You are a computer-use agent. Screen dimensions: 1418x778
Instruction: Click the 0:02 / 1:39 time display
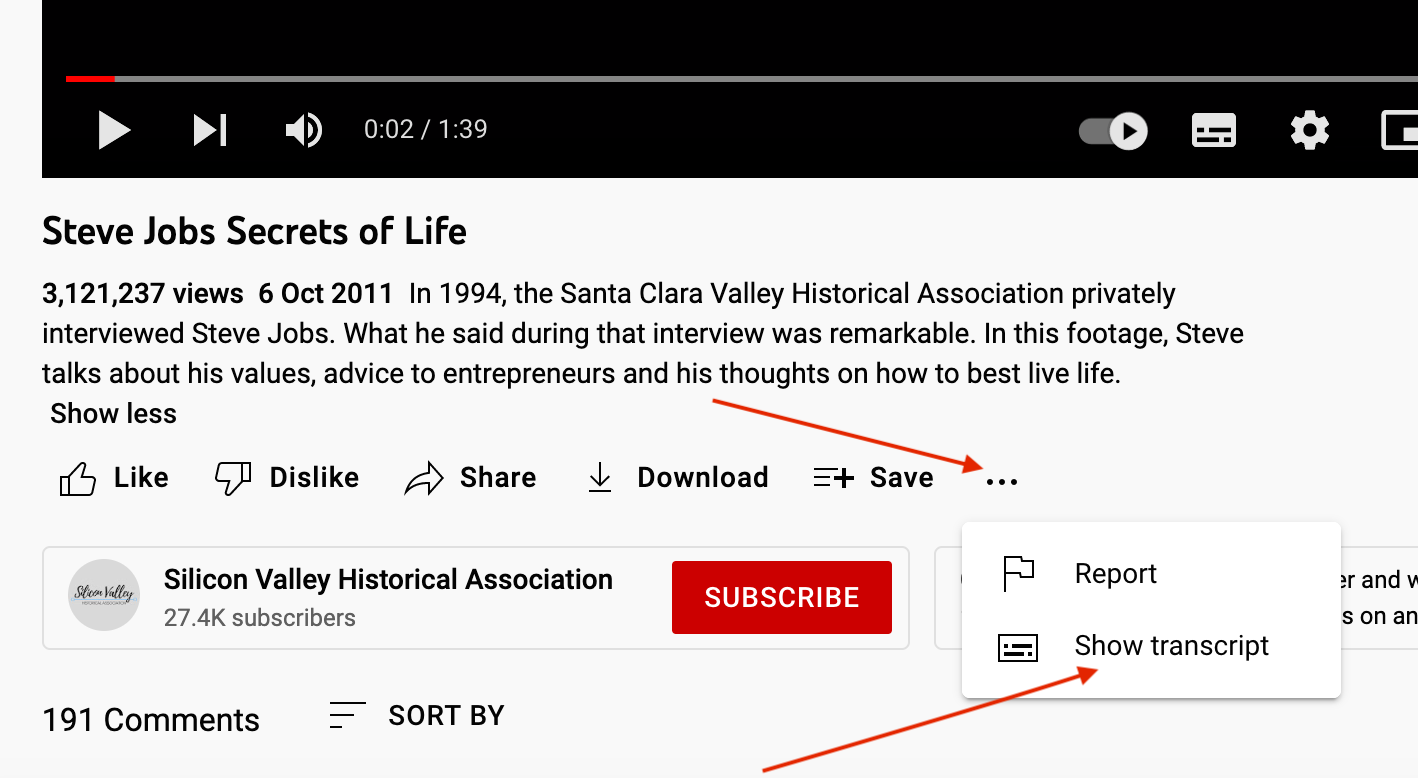tap(425, 130)
